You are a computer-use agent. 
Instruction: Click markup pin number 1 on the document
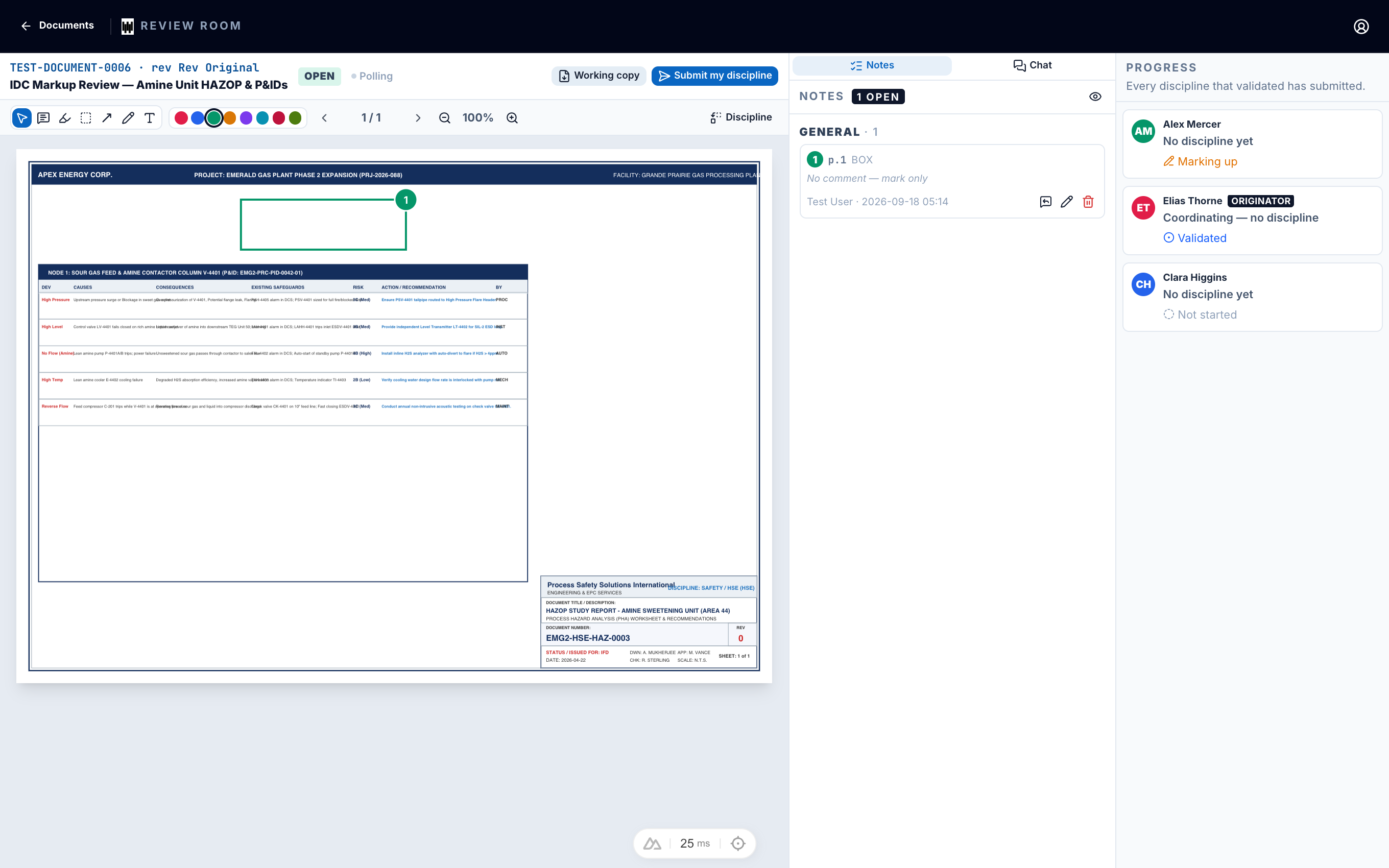(406, 200)
